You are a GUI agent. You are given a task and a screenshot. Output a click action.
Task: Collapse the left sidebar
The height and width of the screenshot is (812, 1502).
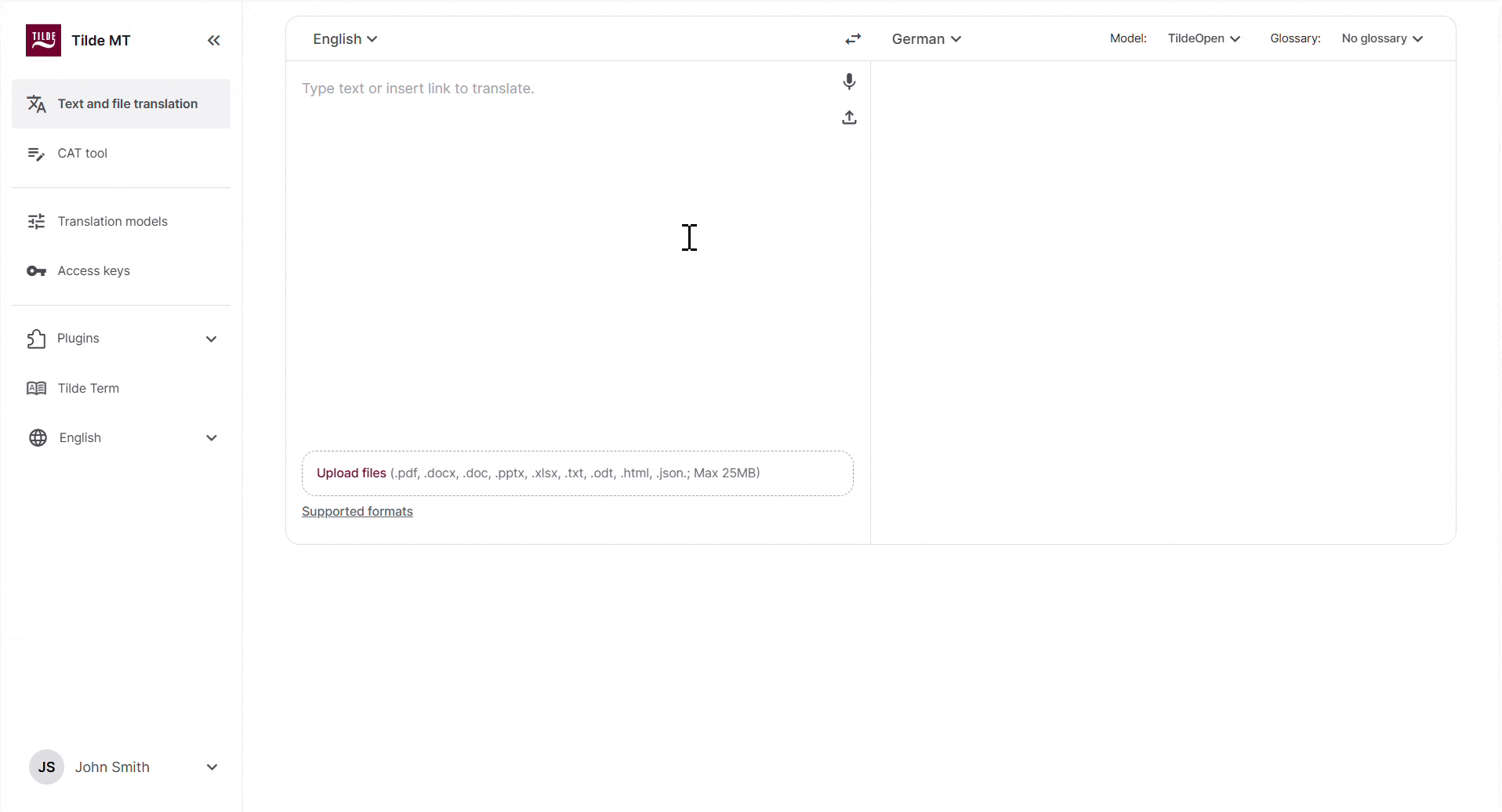tap(213, 40)
